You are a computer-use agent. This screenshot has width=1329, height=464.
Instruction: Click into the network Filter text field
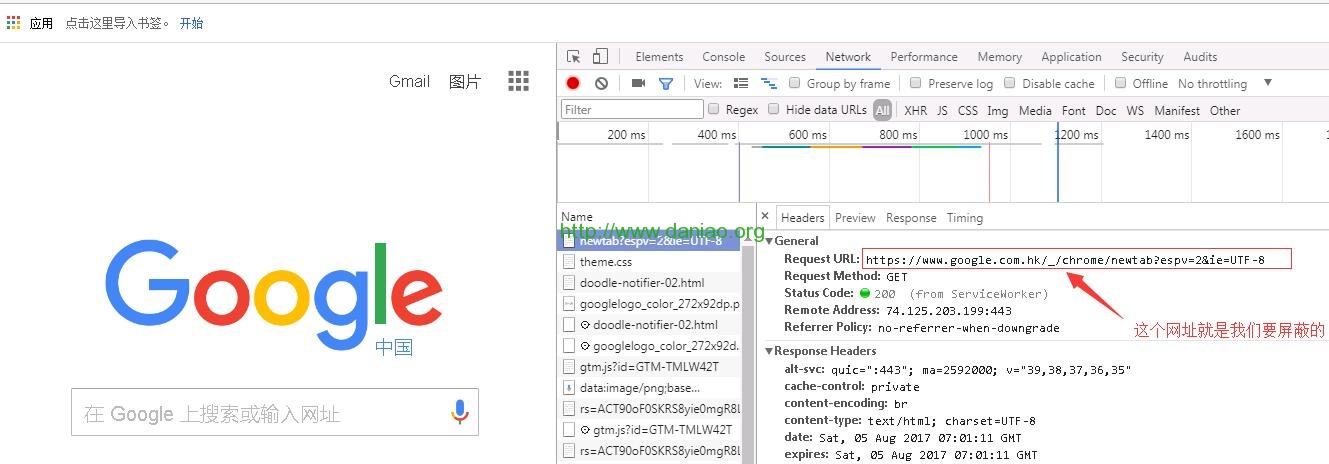pyautogui.click(x=632, y=109)
